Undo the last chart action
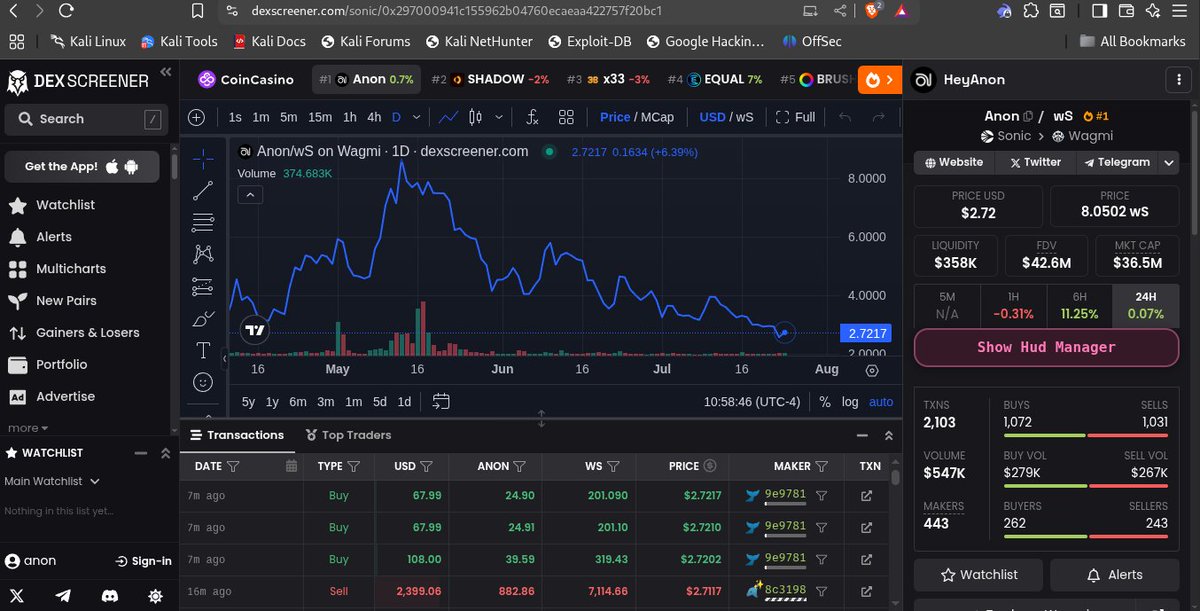Viewport: 1200px width, 611px height. [x=845, y=117]
